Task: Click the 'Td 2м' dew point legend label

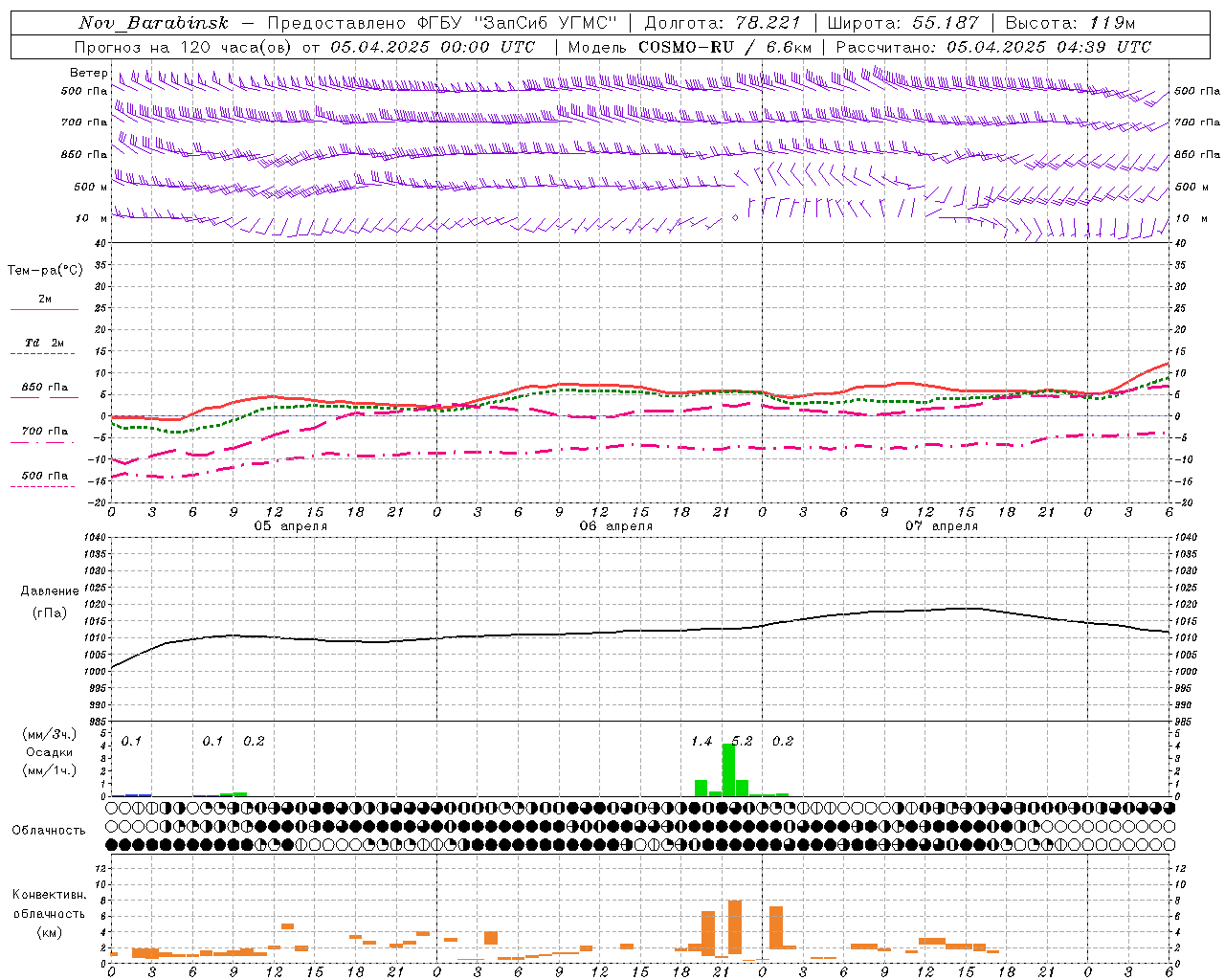Action: pyautogui.click(x=45, y=343)
